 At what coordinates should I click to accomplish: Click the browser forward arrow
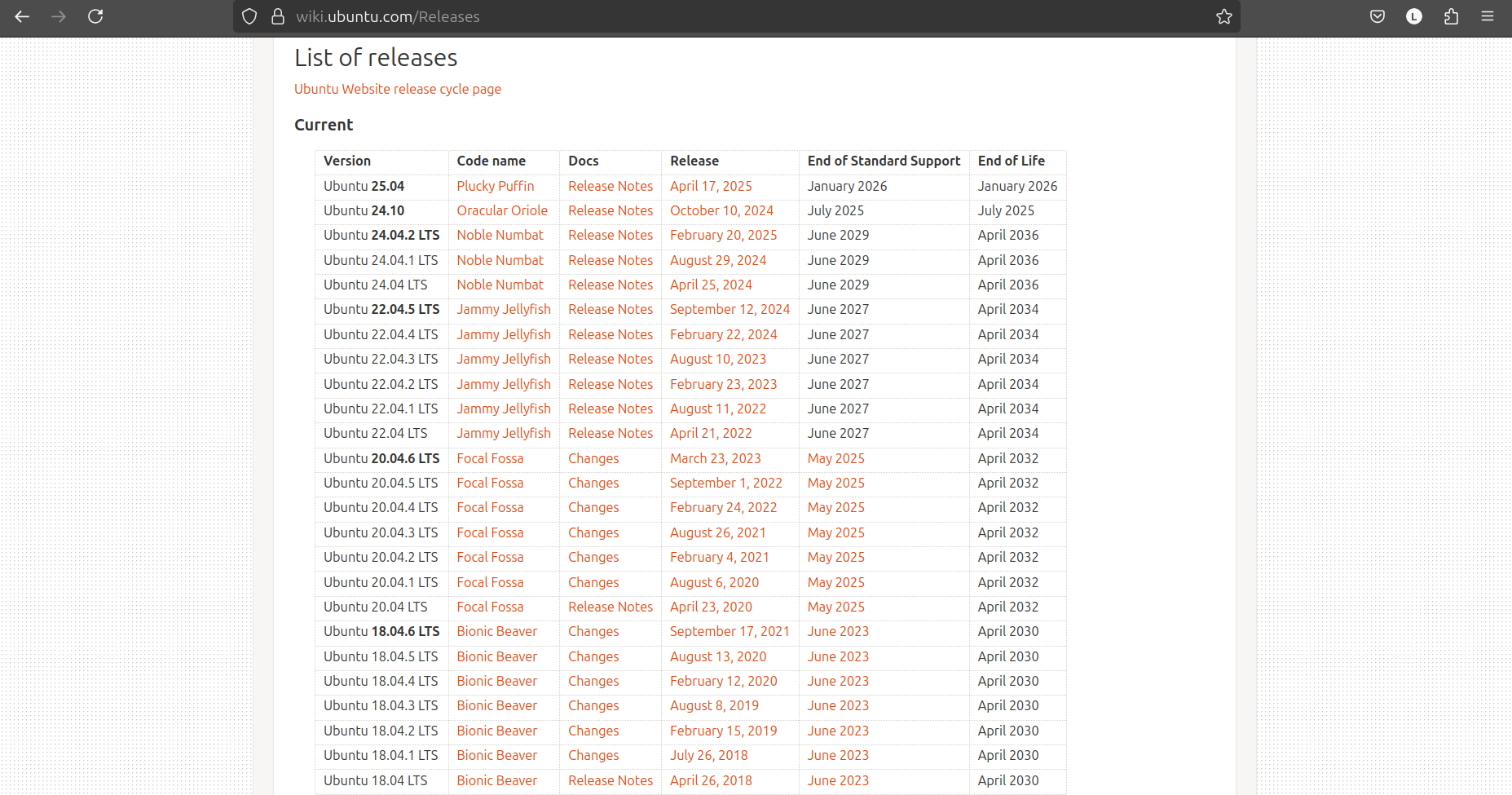[x=59, y=16]
